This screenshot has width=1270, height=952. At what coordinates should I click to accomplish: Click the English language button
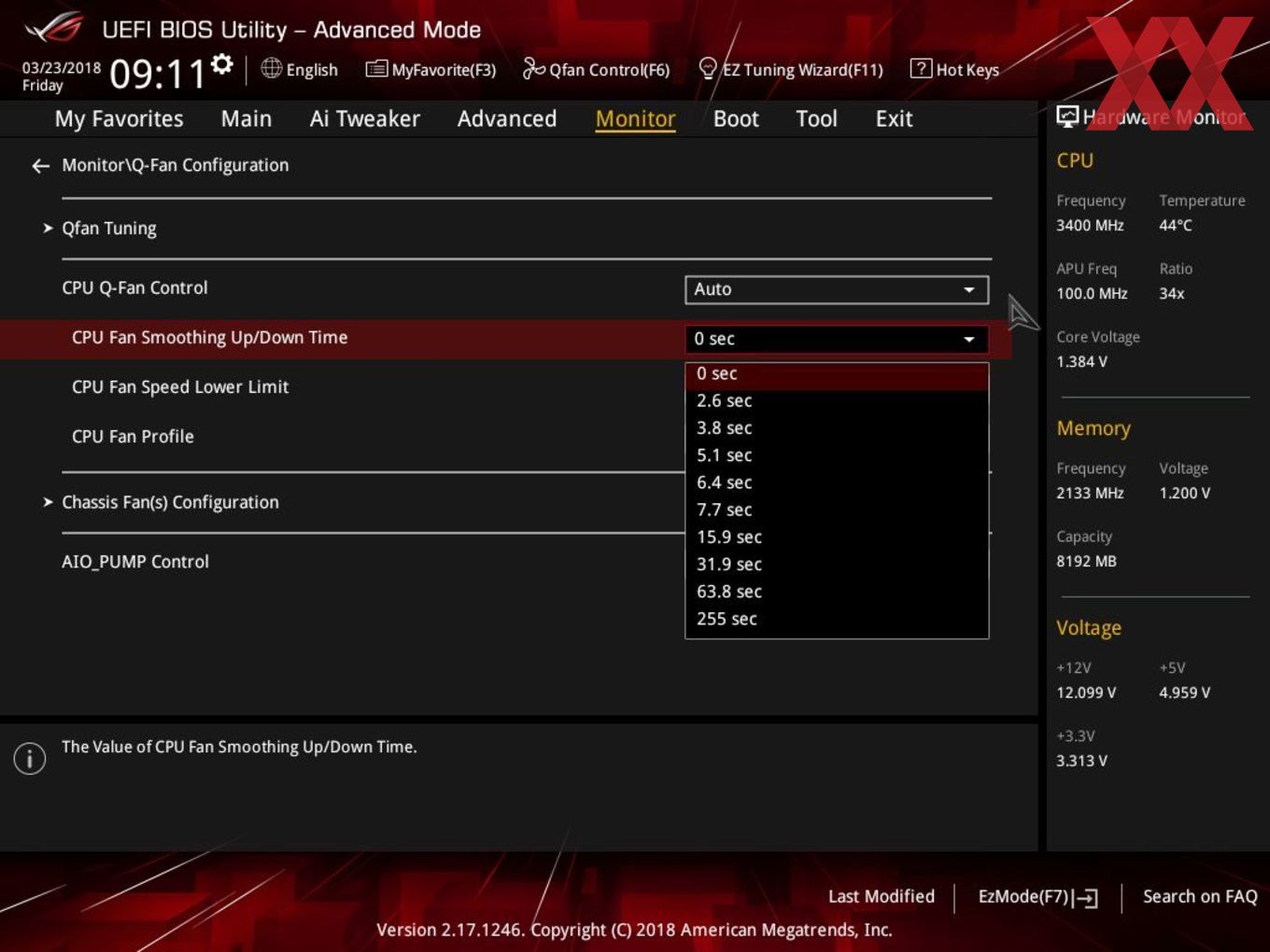[x=299, y=69]
